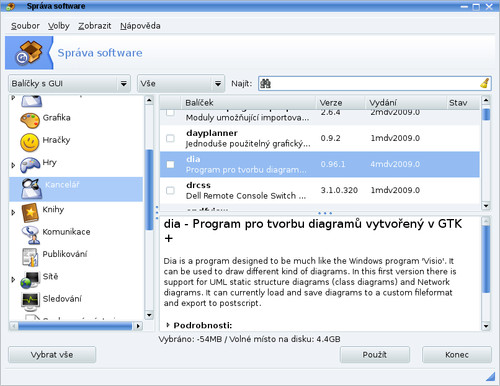Click the Hry gamepad icon
This screenshot has height=386, width=500.
30,165
